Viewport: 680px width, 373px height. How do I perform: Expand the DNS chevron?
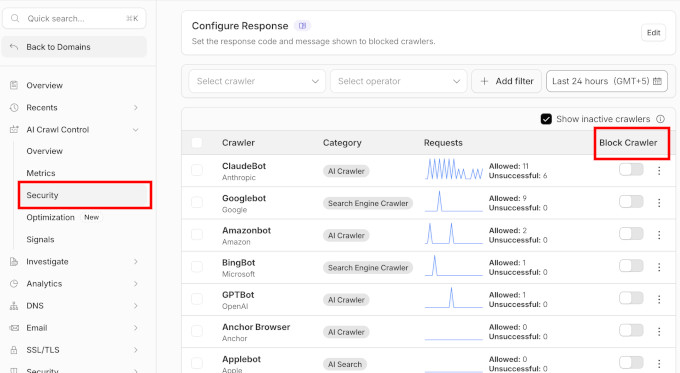(136, 306)
